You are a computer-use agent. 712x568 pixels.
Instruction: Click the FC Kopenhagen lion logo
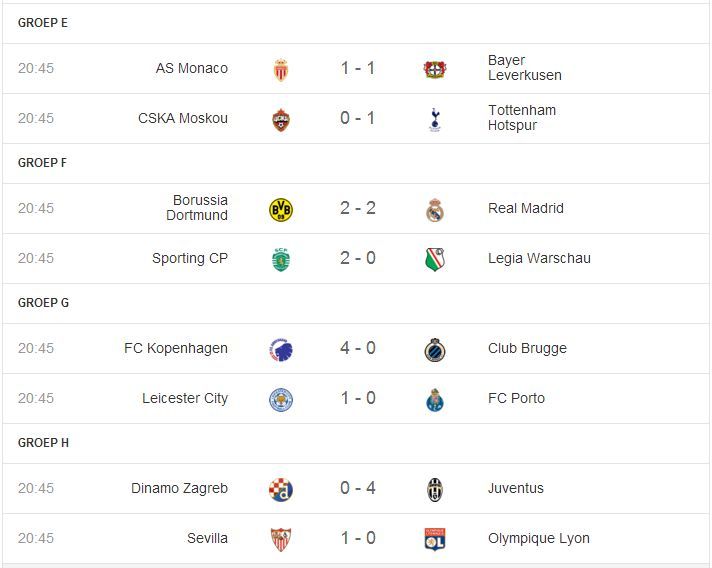coord(281,350)
